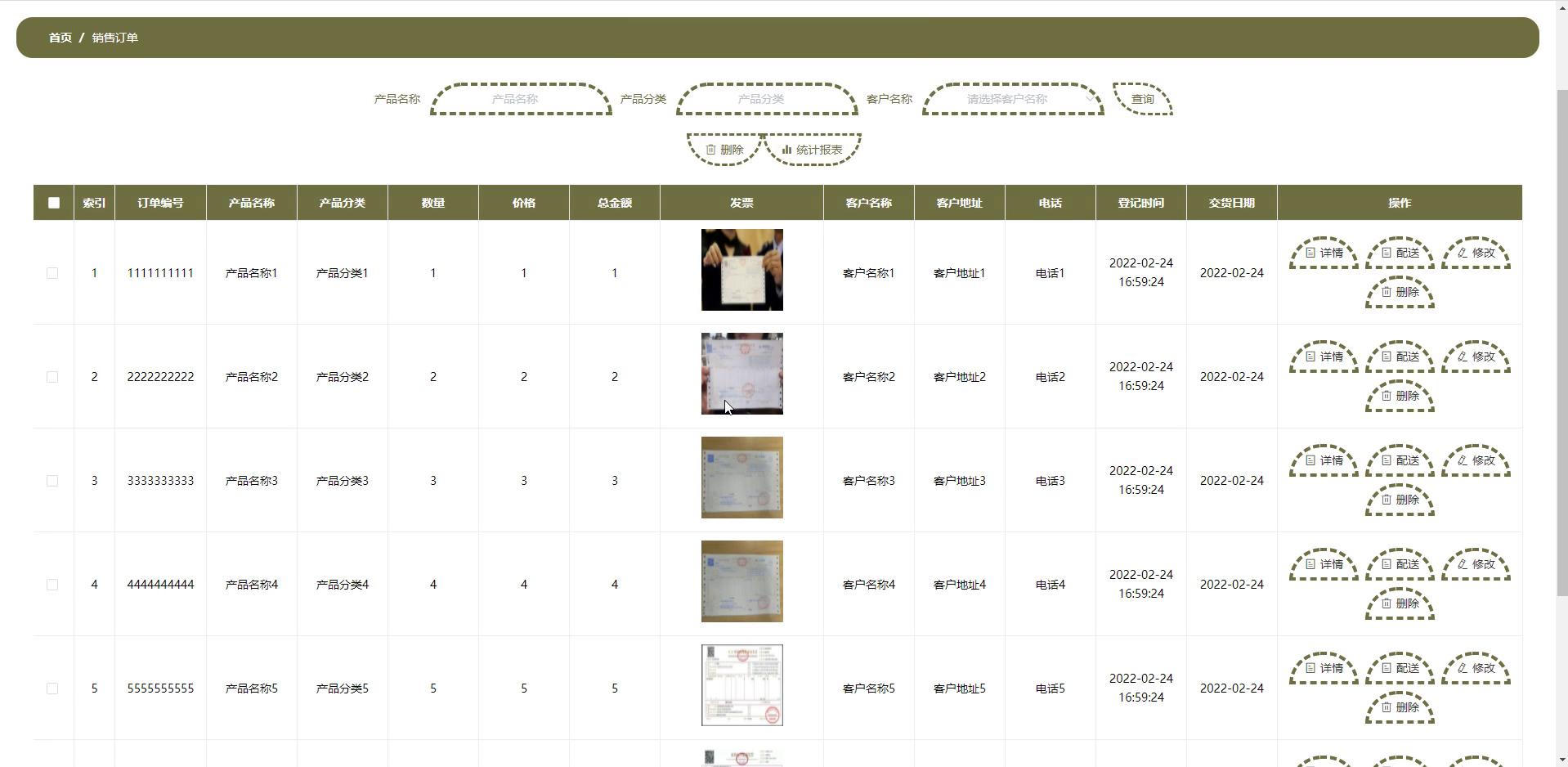Focus the 产品分类 search input
Image resolution: width=1568 pixels, height=767 pixels.
[x=767, y=99]
